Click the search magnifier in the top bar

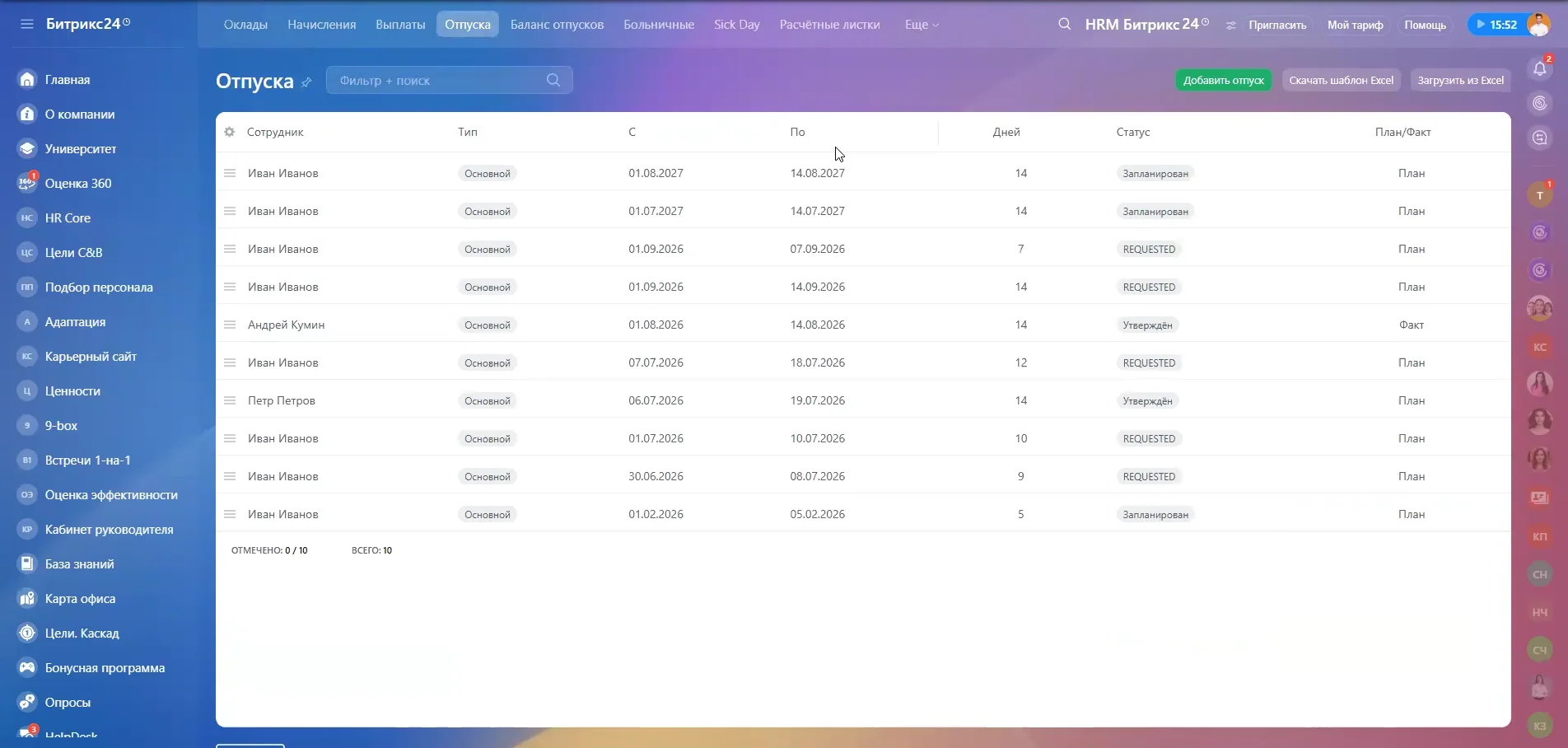tap(1065, 24)
